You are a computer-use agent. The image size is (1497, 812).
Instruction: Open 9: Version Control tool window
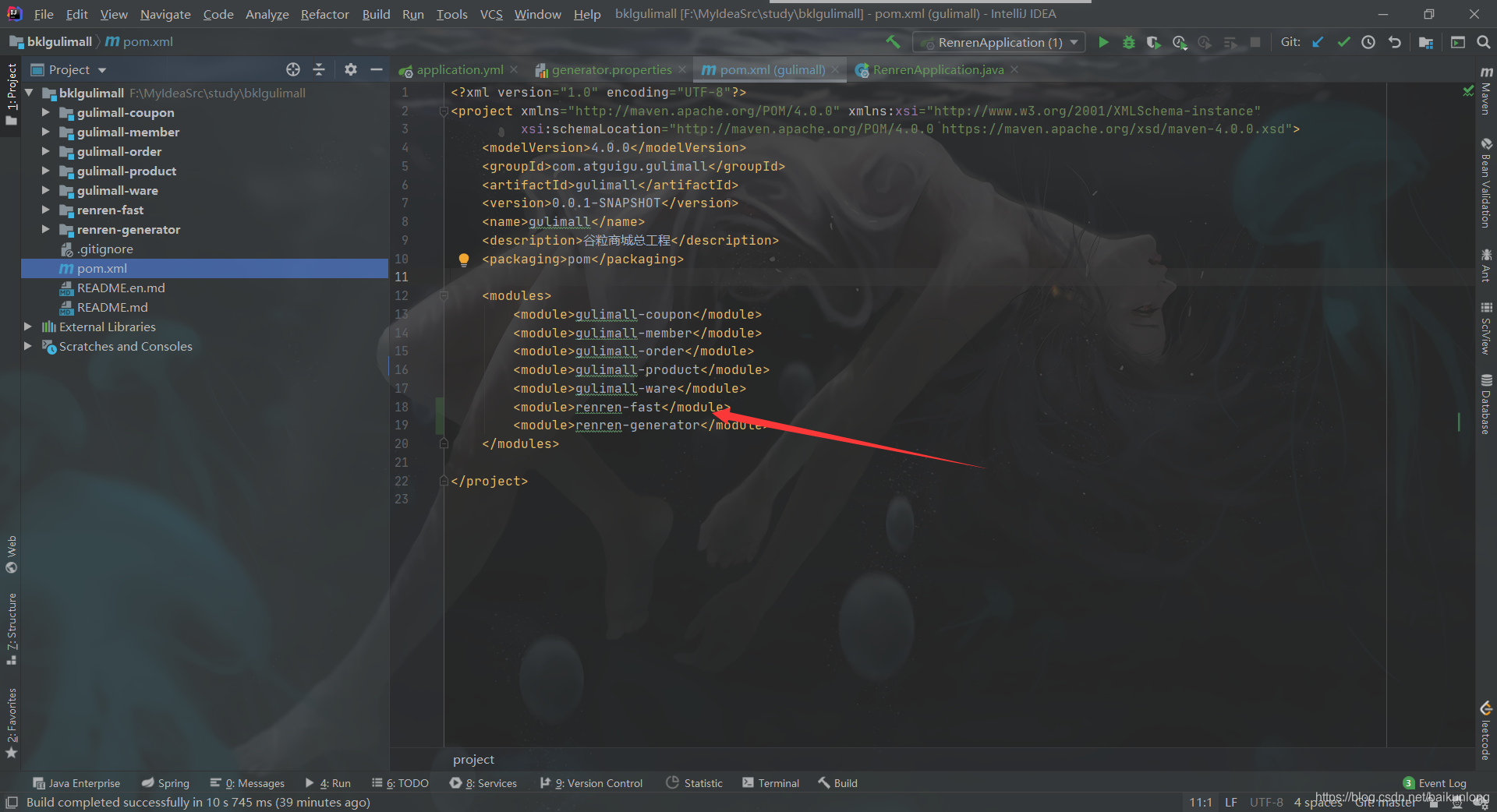click(592, 783)
